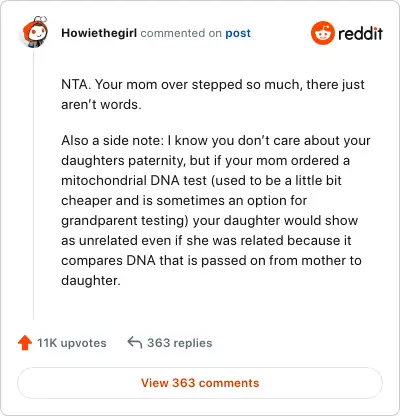Click the reply arrow icon
Viewport: 400px width, 416px height.
click(x=135, y=342)
